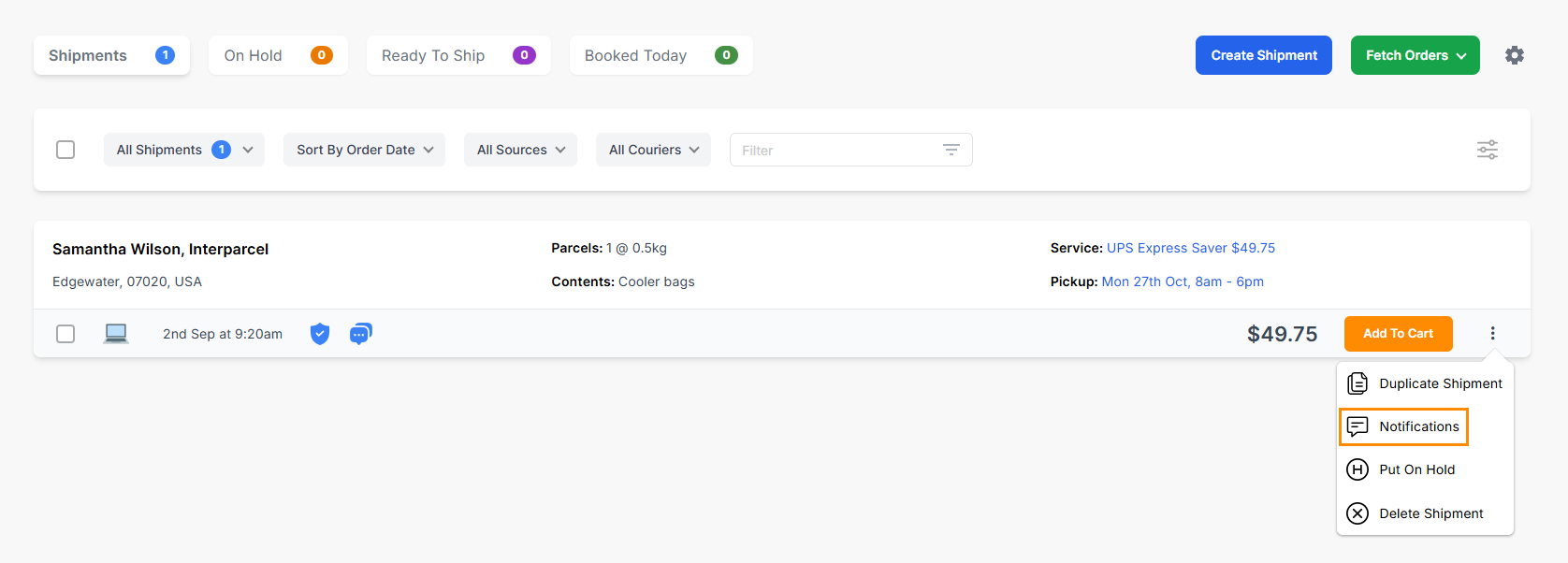Screen dimensions: 1568x563
Task: Click the three-dot shipment options icon
Action: point(1492,334)
